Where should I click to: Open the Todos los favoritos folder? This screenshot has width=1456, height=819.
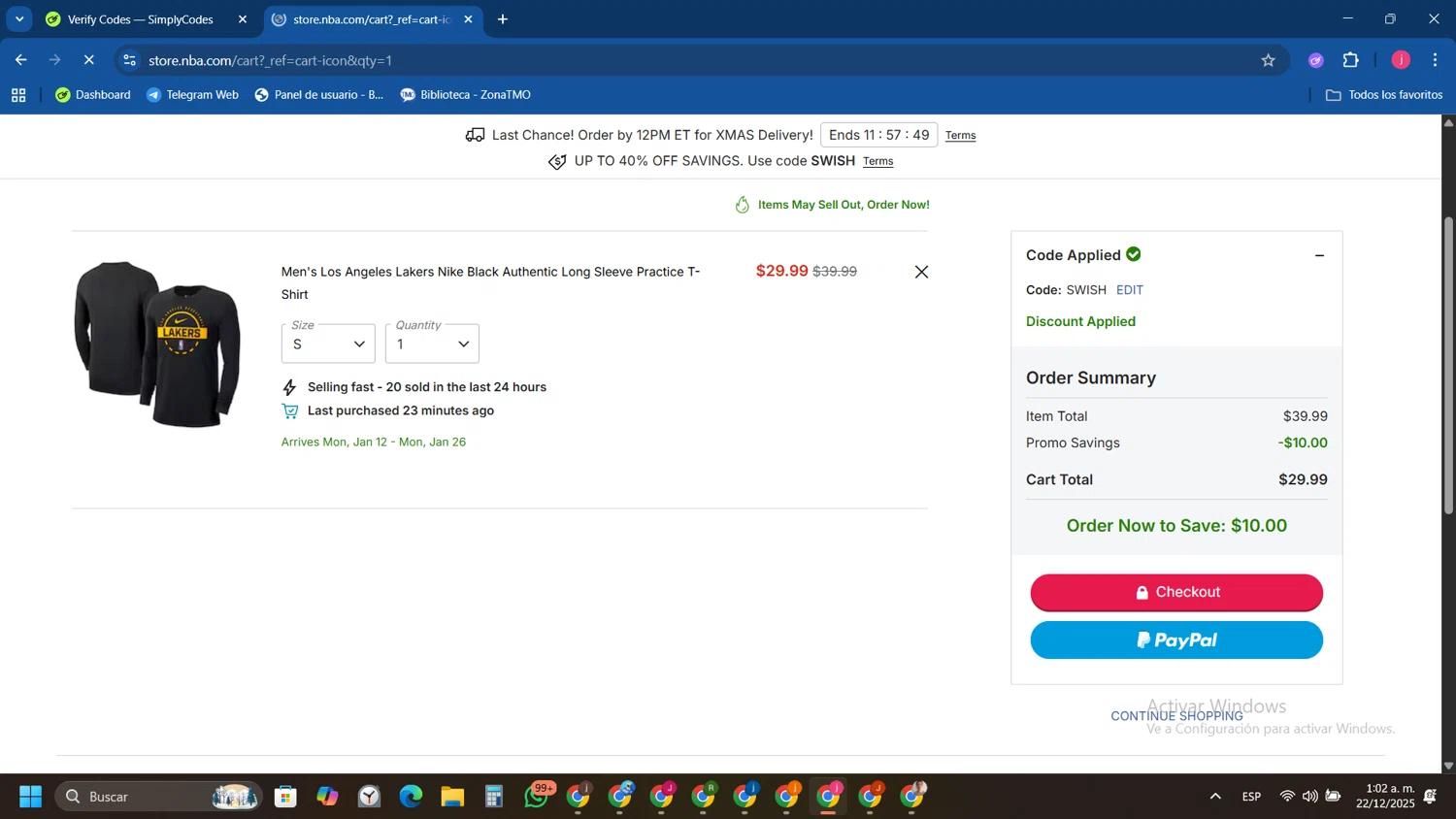(1384, 95)
